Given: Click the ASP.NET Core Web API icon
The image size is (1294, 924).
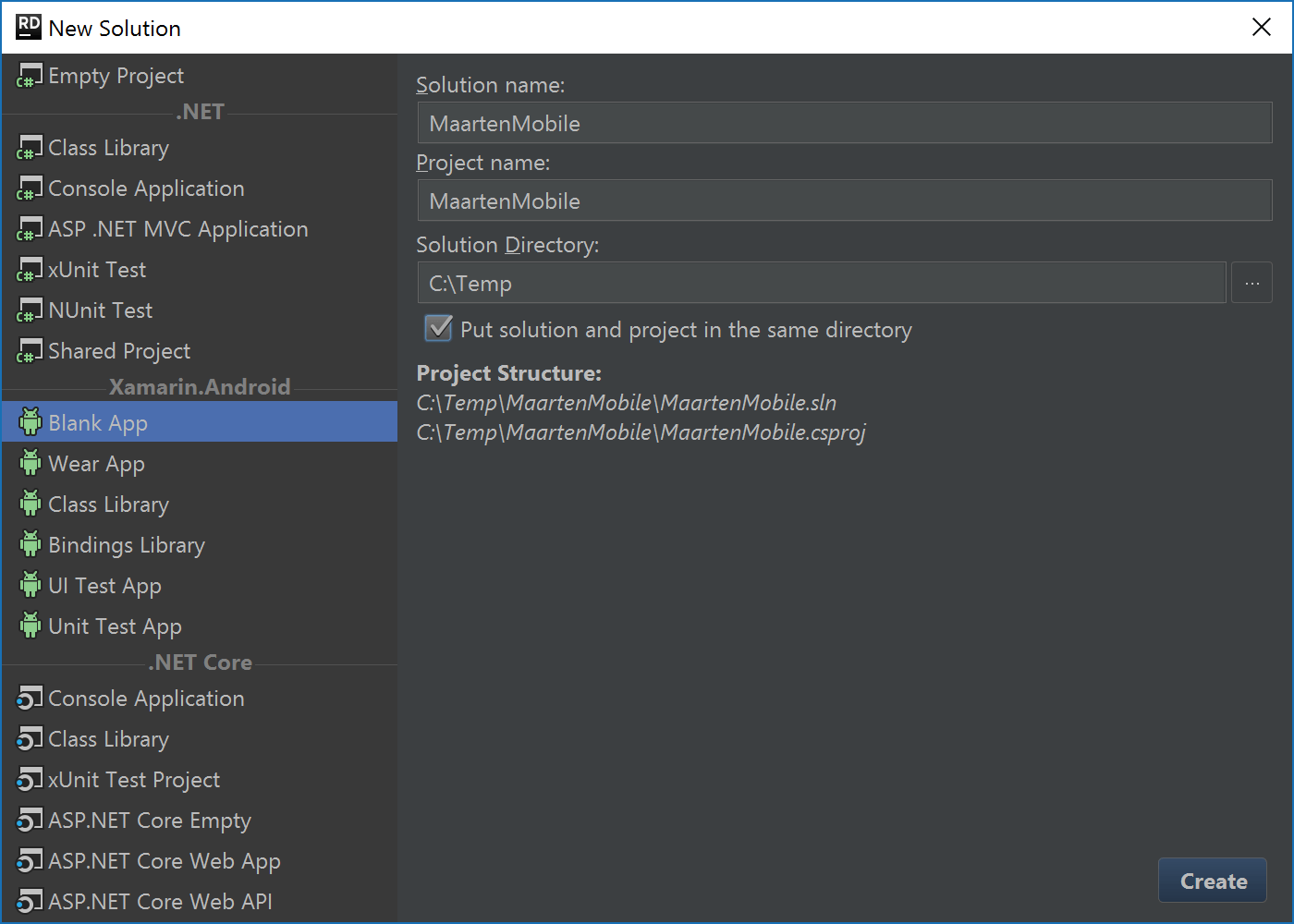Looking at the screenshot, I should [30, 902].
